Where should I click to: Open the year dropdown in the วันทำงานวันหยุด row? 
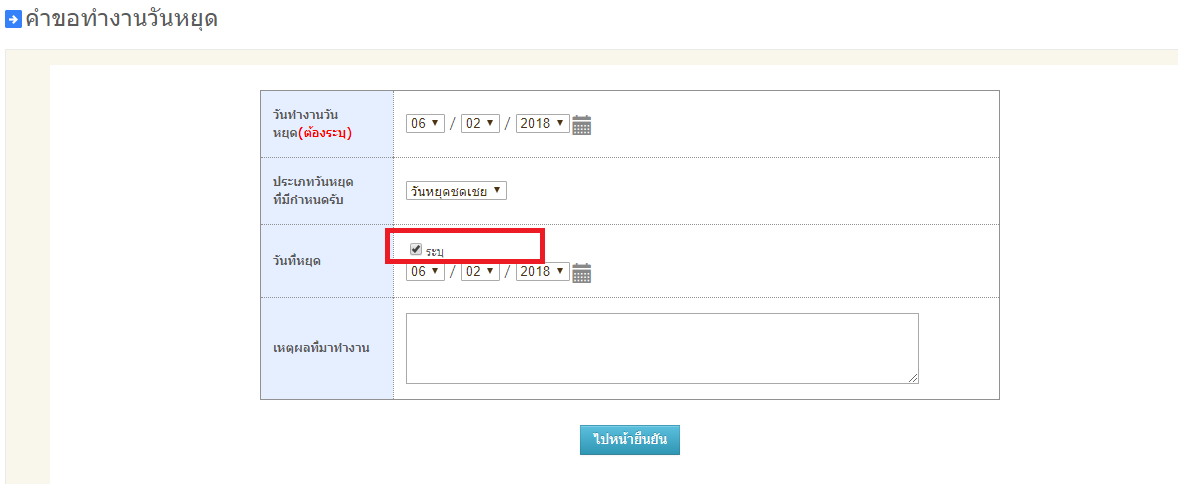click(543, 123)
